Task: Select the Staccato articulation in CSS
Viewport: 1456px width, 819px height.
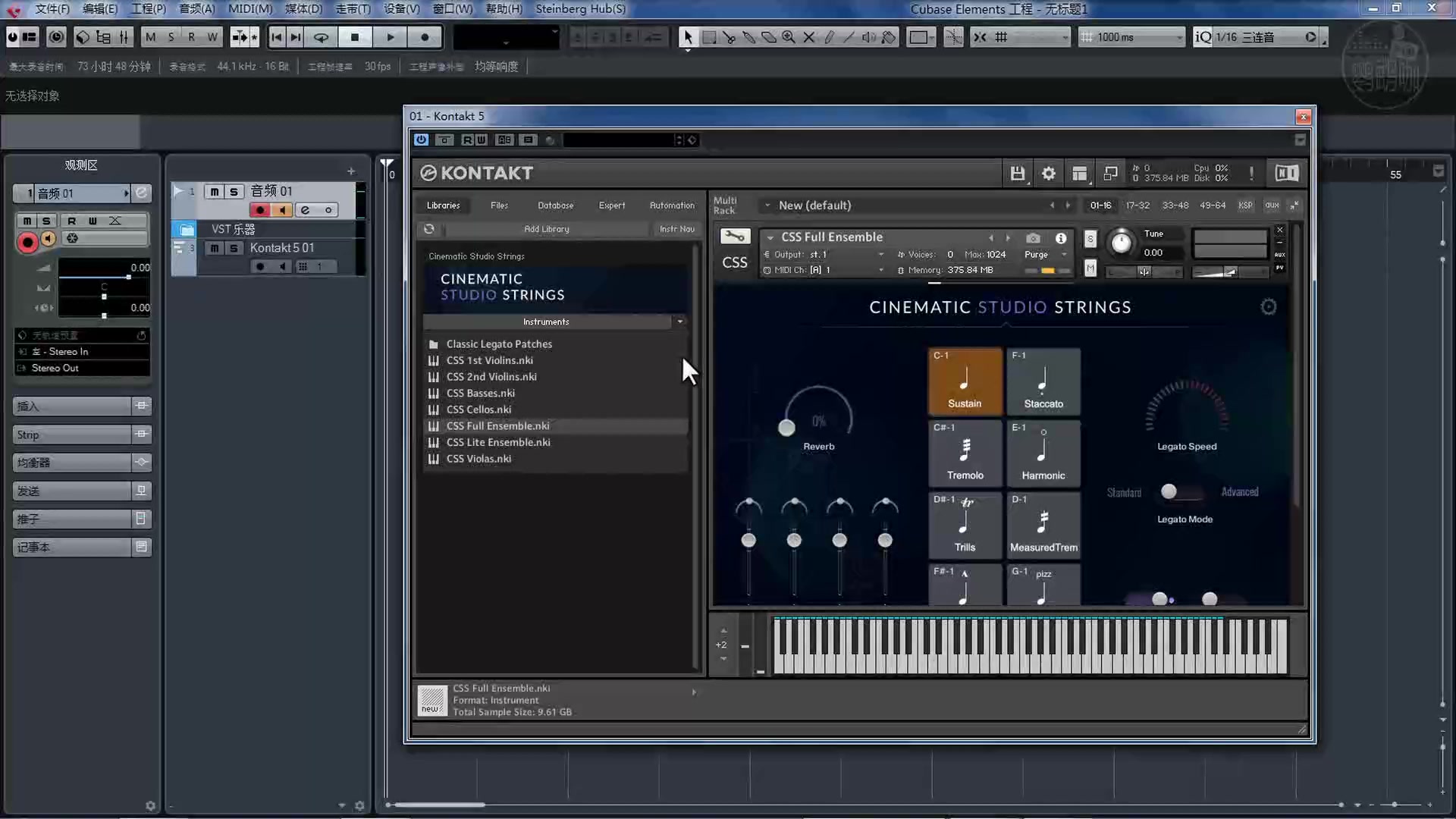Action: [x=1043, y=381]
